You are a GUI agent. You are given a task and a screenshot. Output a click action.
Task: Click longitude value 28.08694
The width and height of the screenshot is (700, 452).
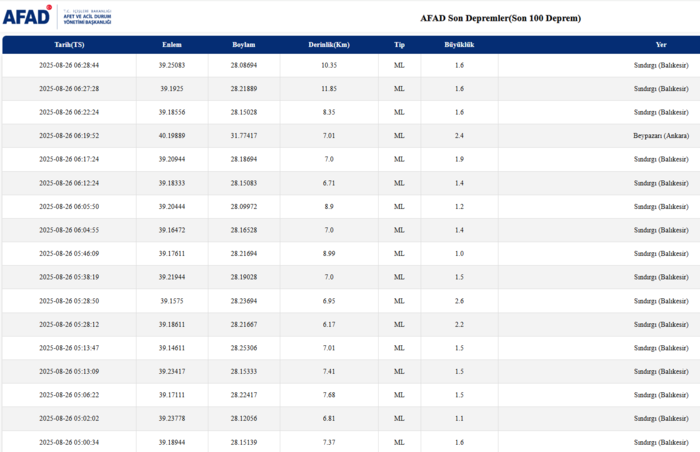pyautogui.click(x=244, y=65)
